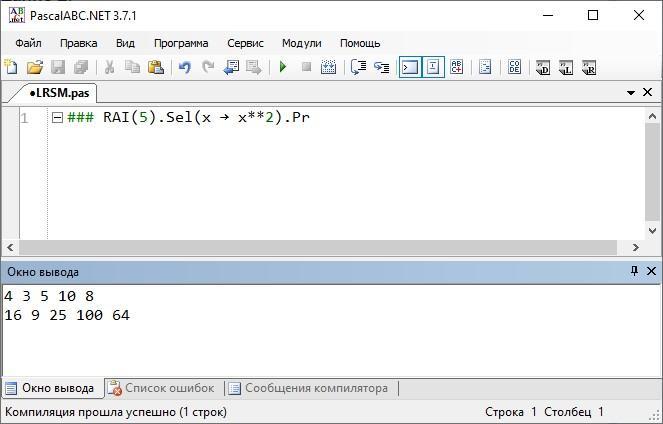
Task: Undo the last edit
Action: [185, 67]
